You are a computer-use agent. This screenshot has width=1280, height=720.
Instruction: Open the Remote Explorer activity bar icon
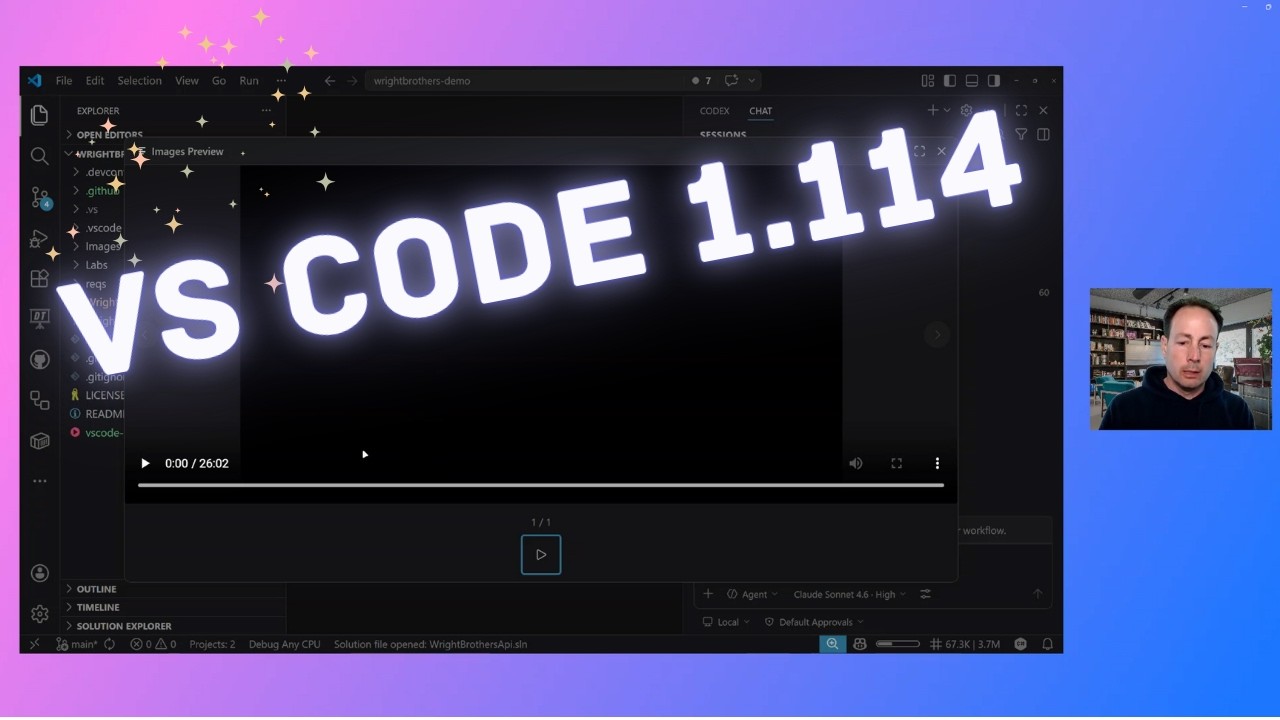pyautogui.click(x=39, y=400)
